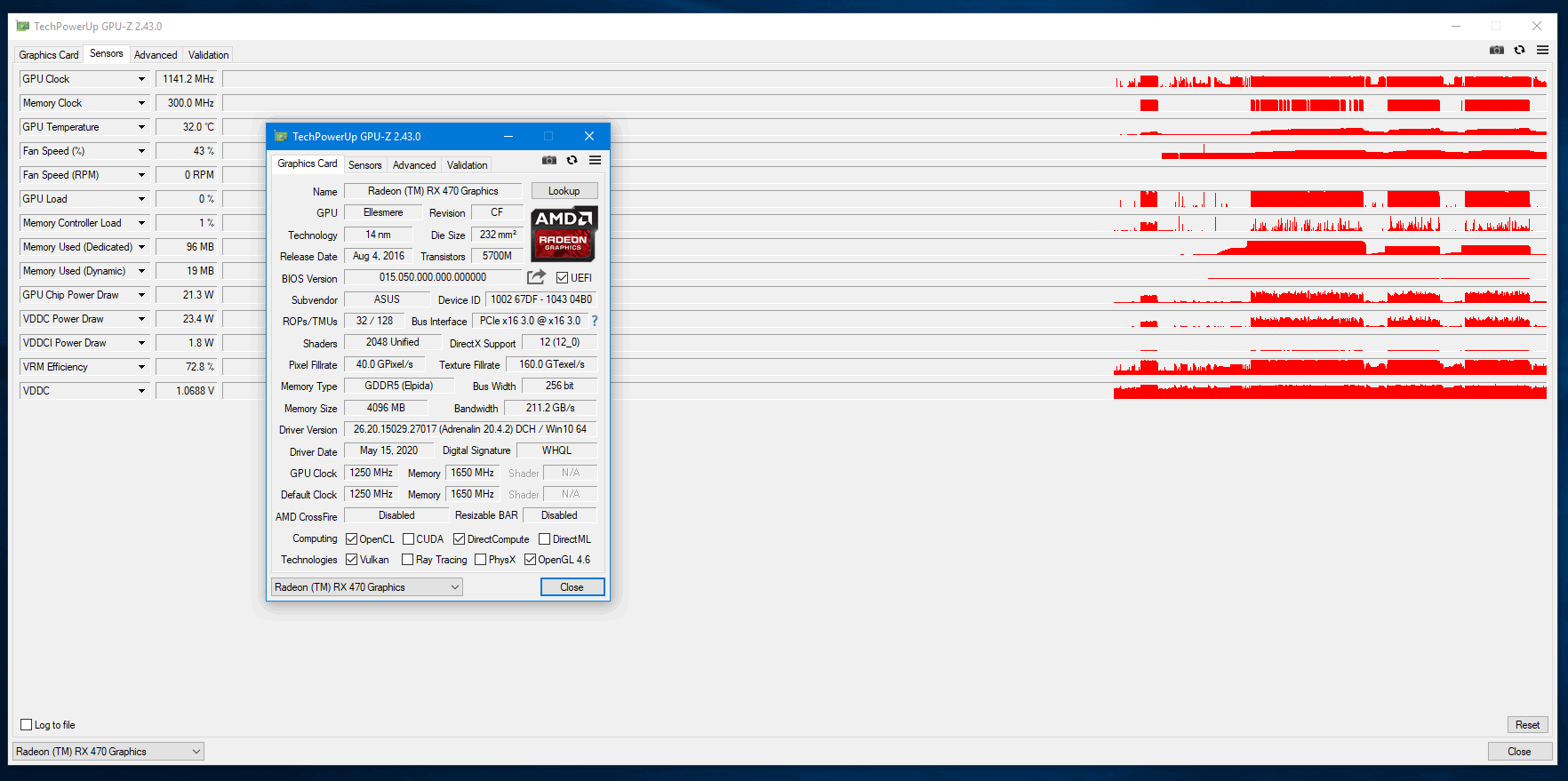Click the BIOS Version value field
This screenshot has height=781, width=1568.
pyautogui.click(x=433, y=277)
